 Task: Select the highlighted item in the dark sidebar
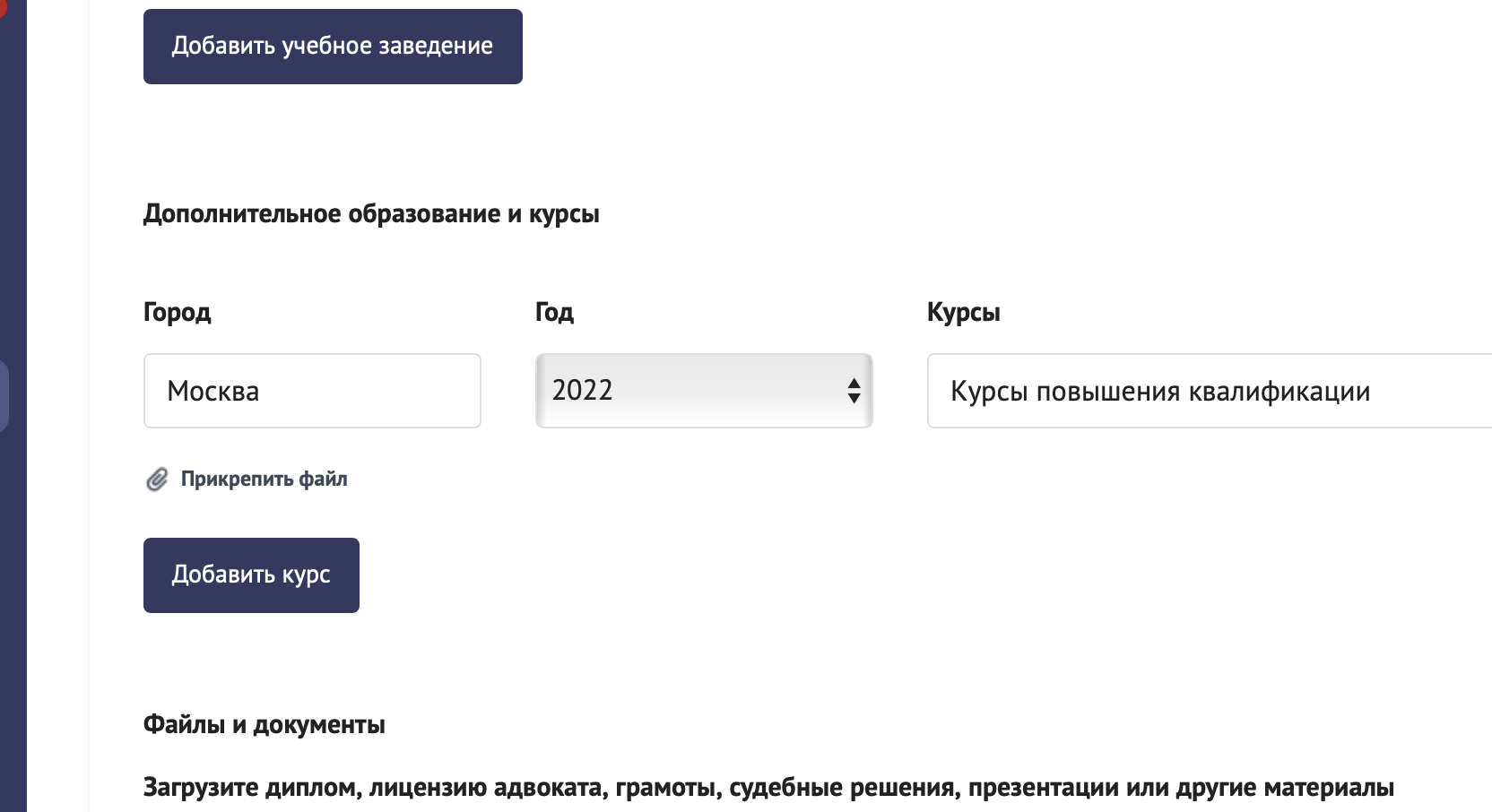click(4, 396)
